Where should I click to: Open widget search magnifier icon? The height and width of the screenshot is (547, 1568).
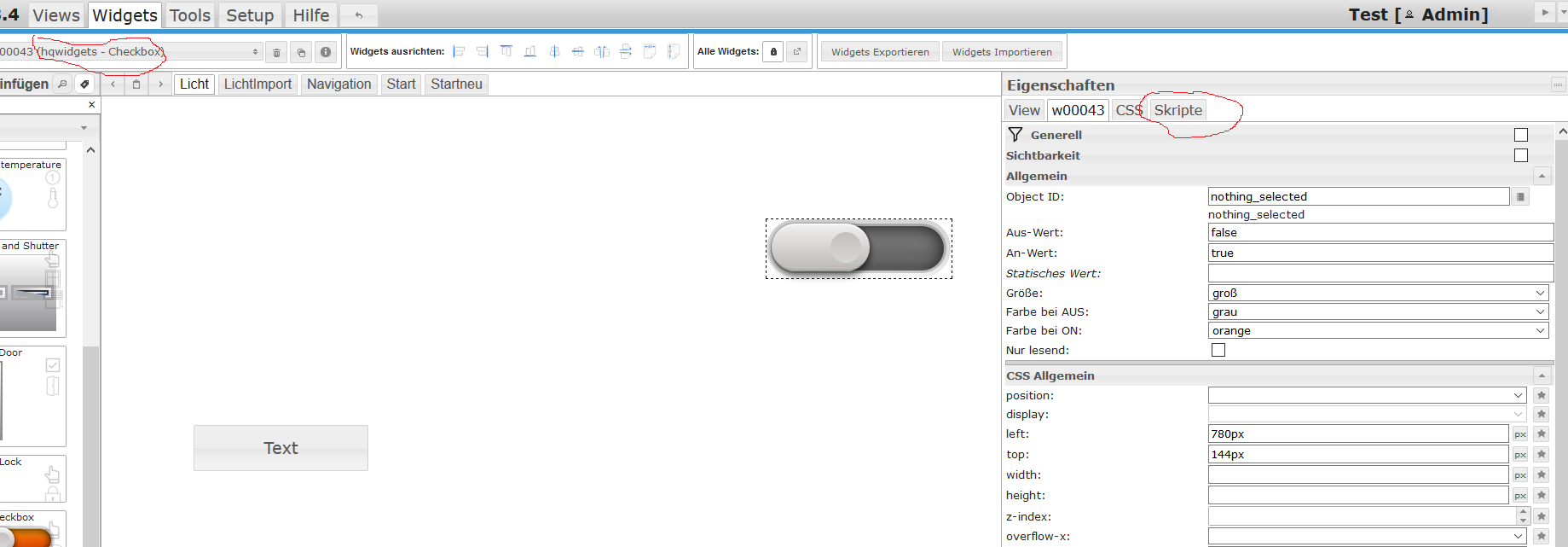62,84
